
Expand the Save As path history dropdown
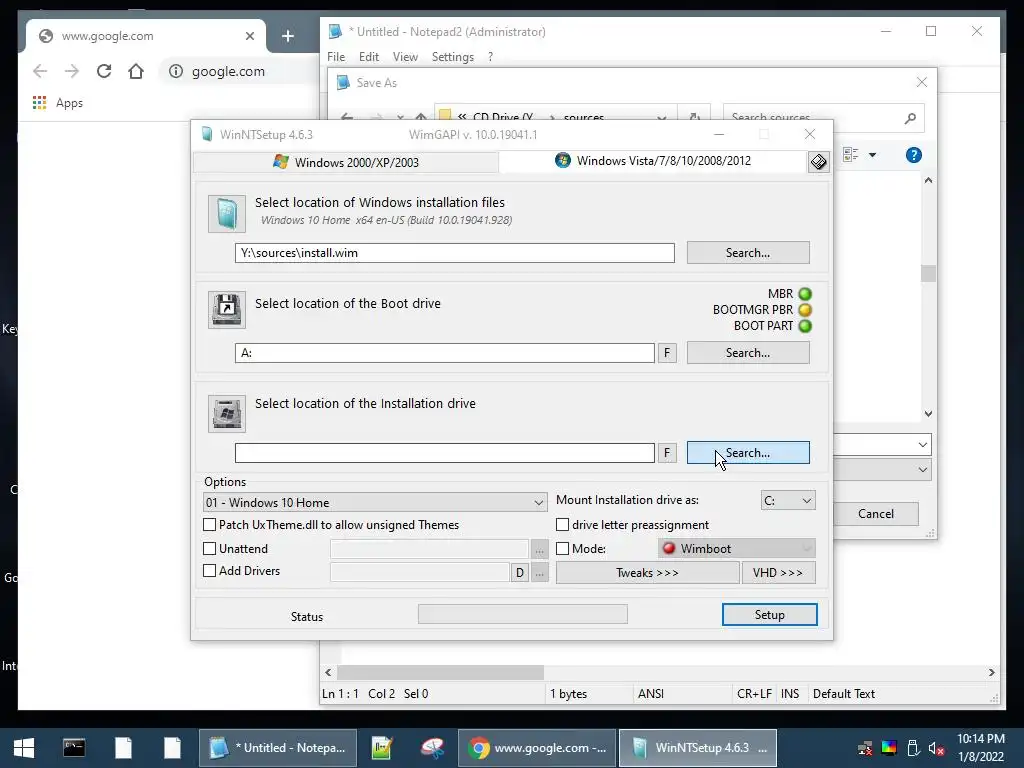click(662, 118)
